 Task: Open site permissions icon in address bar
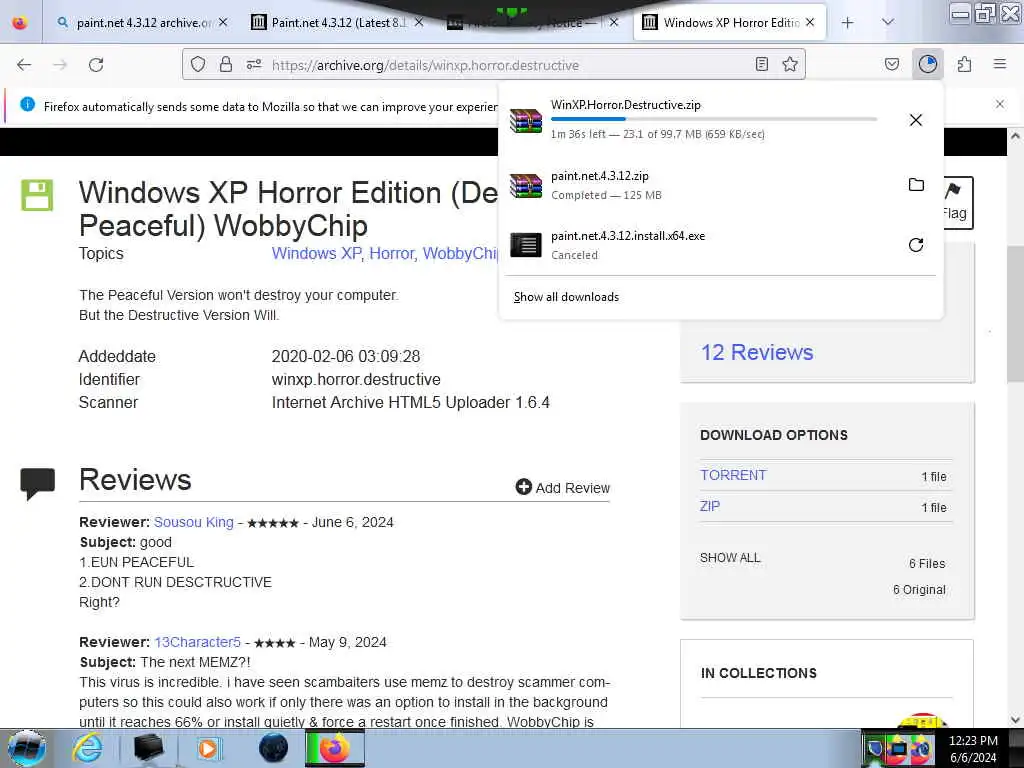tap(253, 65)
